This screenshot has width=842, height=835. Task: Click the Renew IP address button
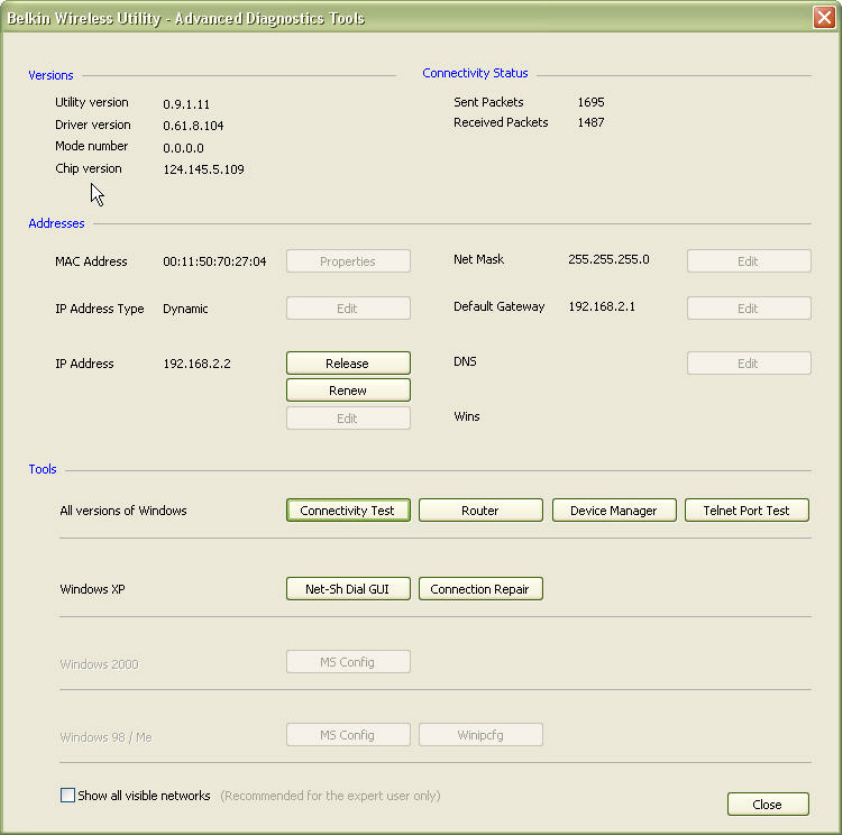(348, 390)
